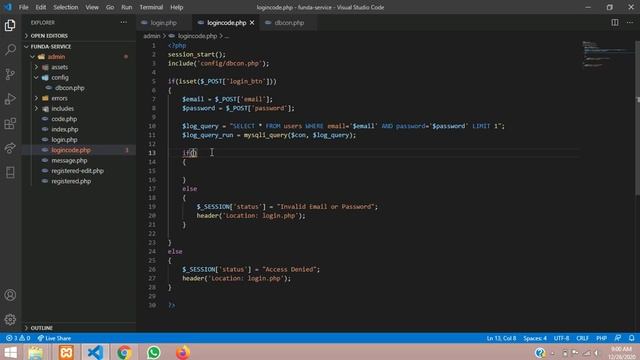Change indentation via Spaces: 4

click(x=535, y=338)
